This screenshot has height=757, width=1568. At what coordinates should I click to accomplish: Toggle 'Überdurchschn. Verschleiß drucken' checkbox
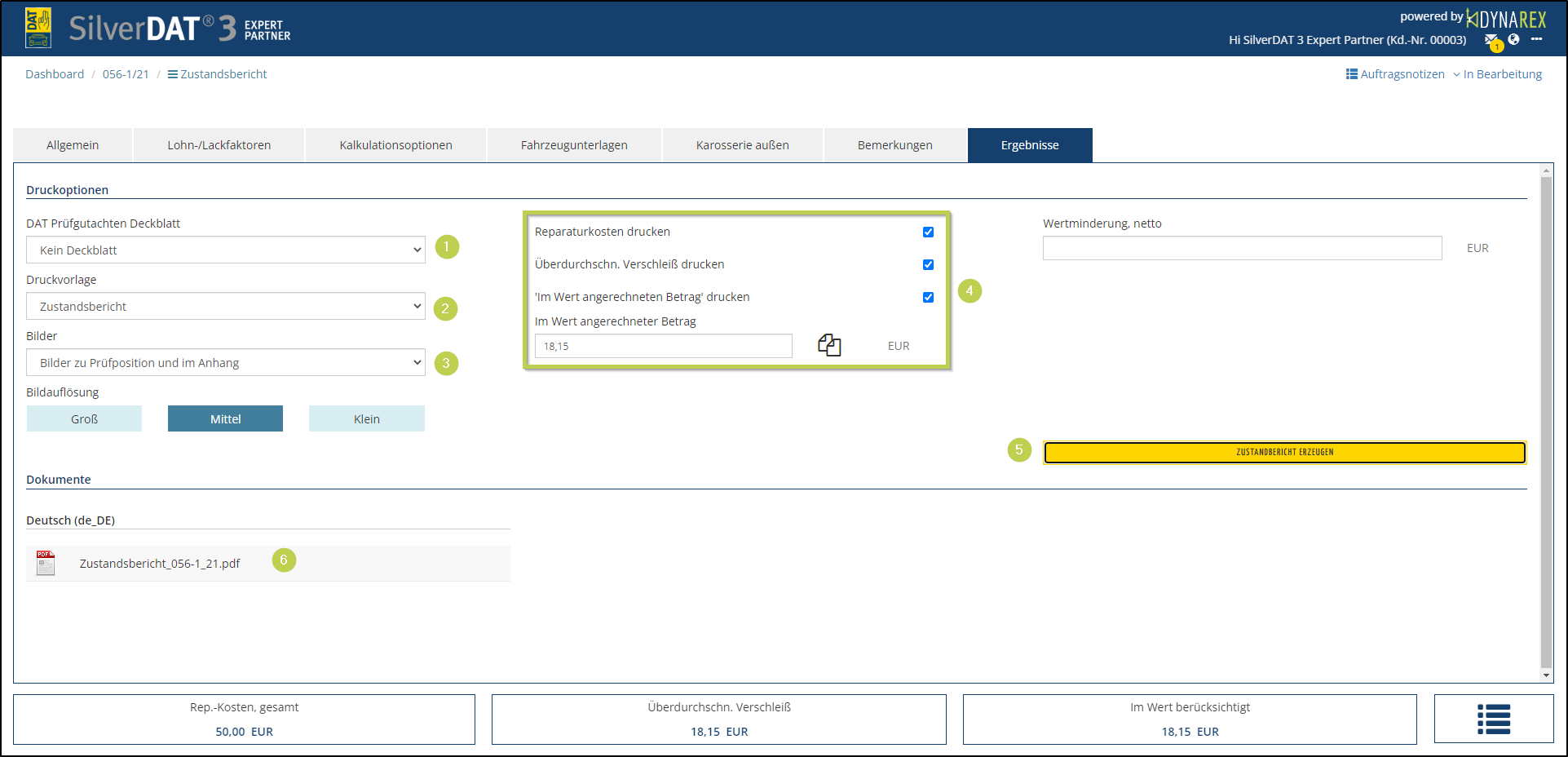(928, 264)
